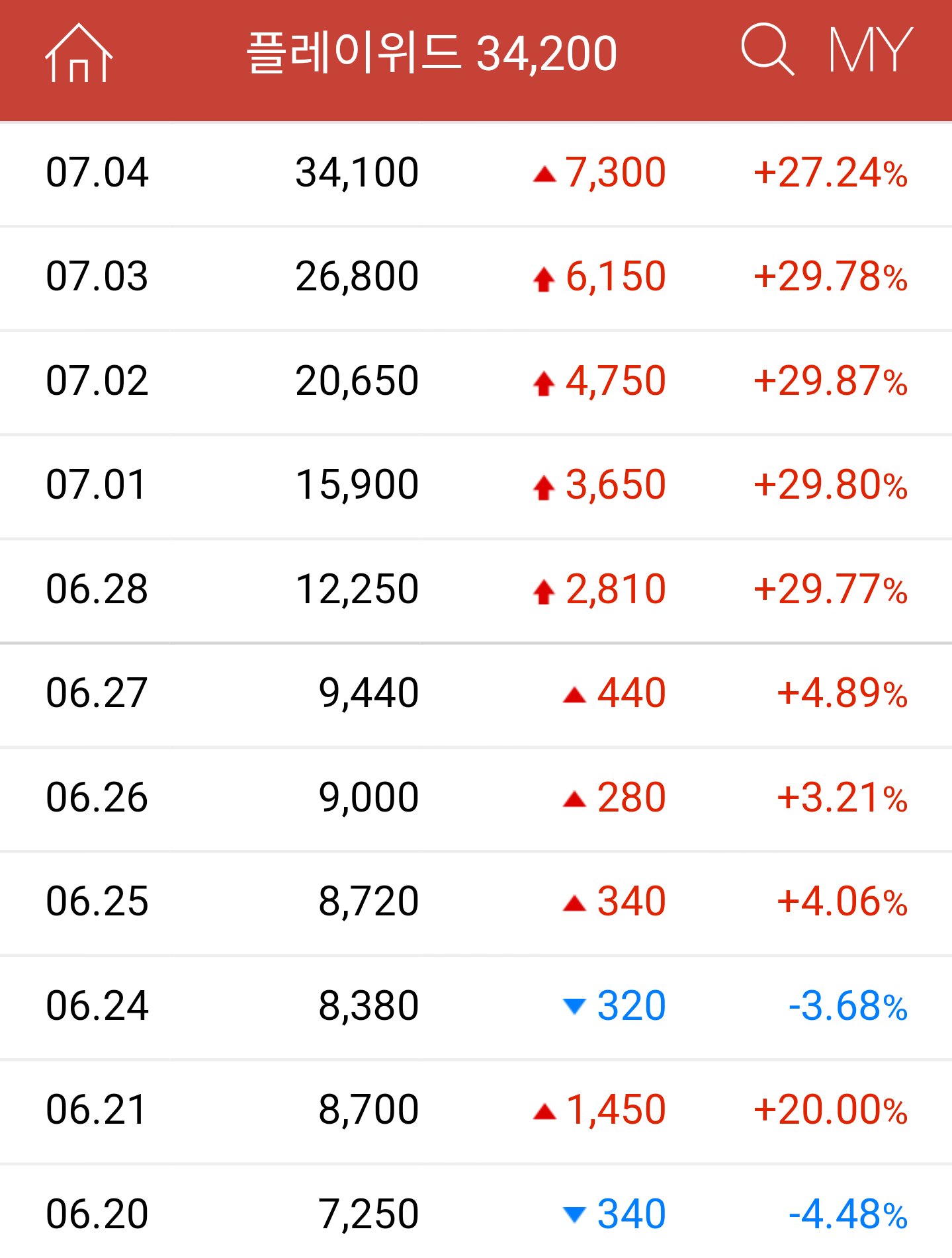Tap the -4.48% change on 06.20
This screenshot has width=952, height=1258.
pyautogui.click(x=848, y=1214)
